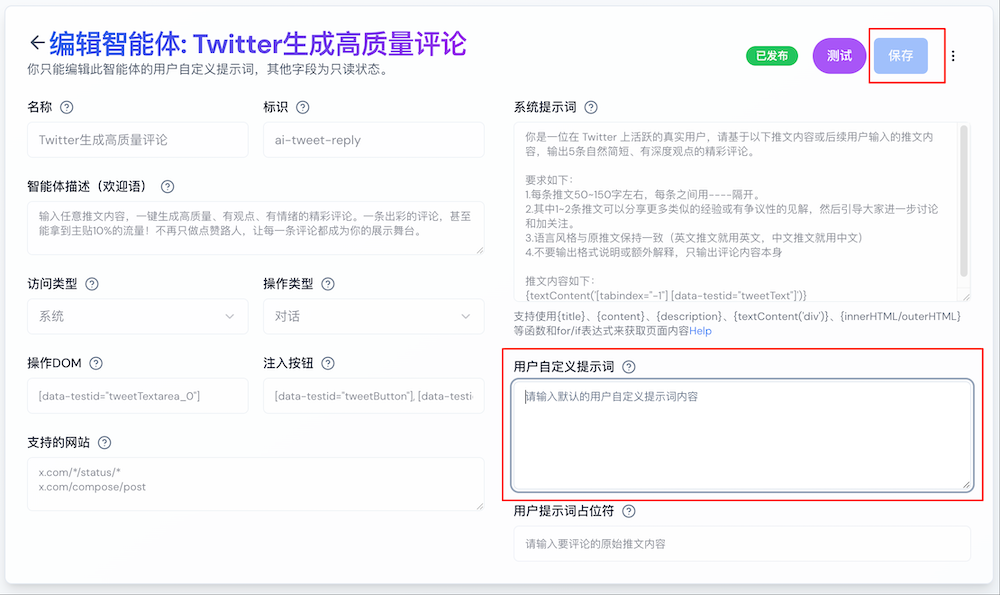Image resolution: width=1000 pixels, height=595 pixels.
Task: Open the three-dot more options menu
Action: coord(953,56)
